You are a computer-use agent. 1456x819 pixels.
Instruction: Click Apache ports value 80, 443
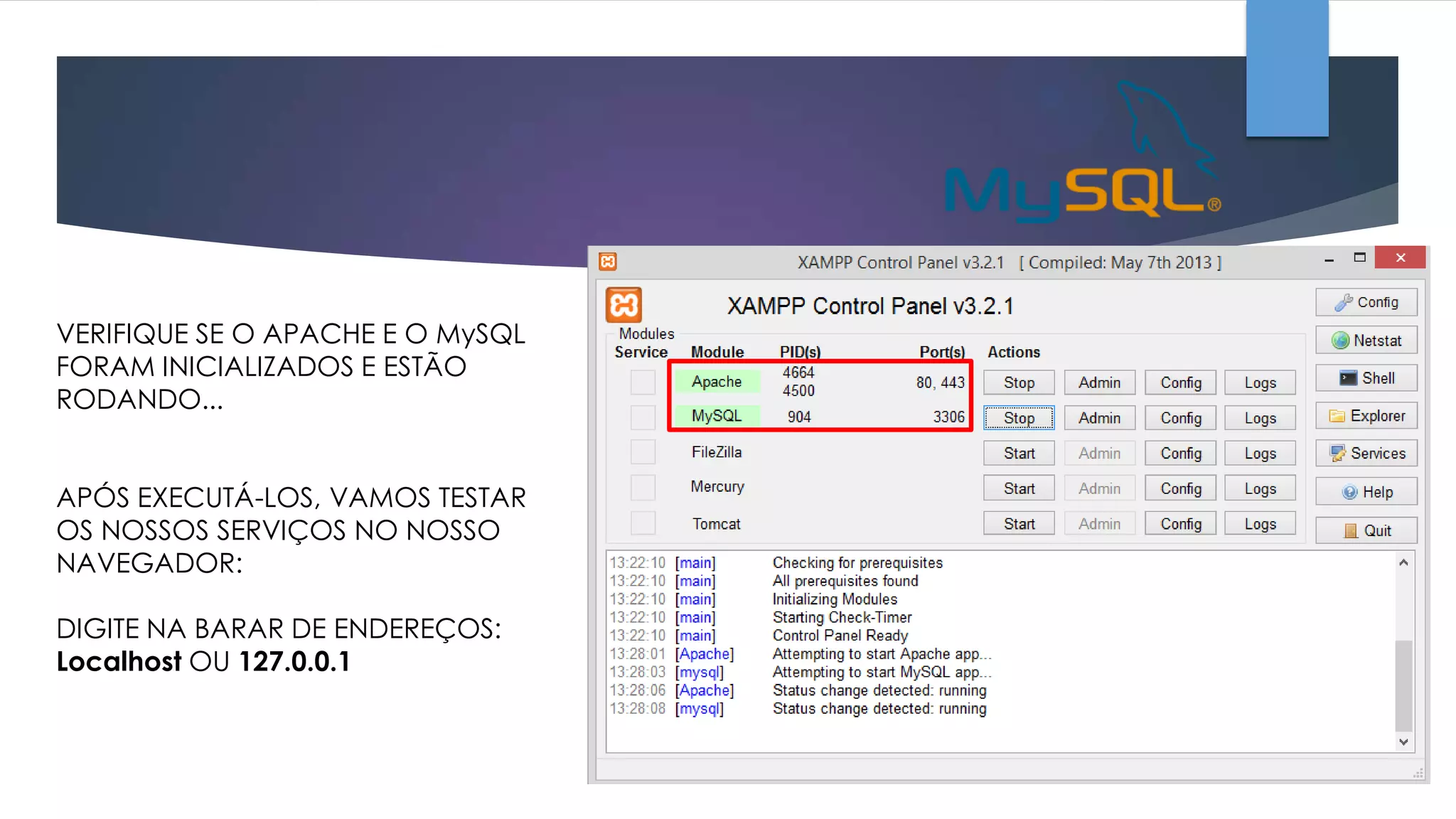(940, 382)
